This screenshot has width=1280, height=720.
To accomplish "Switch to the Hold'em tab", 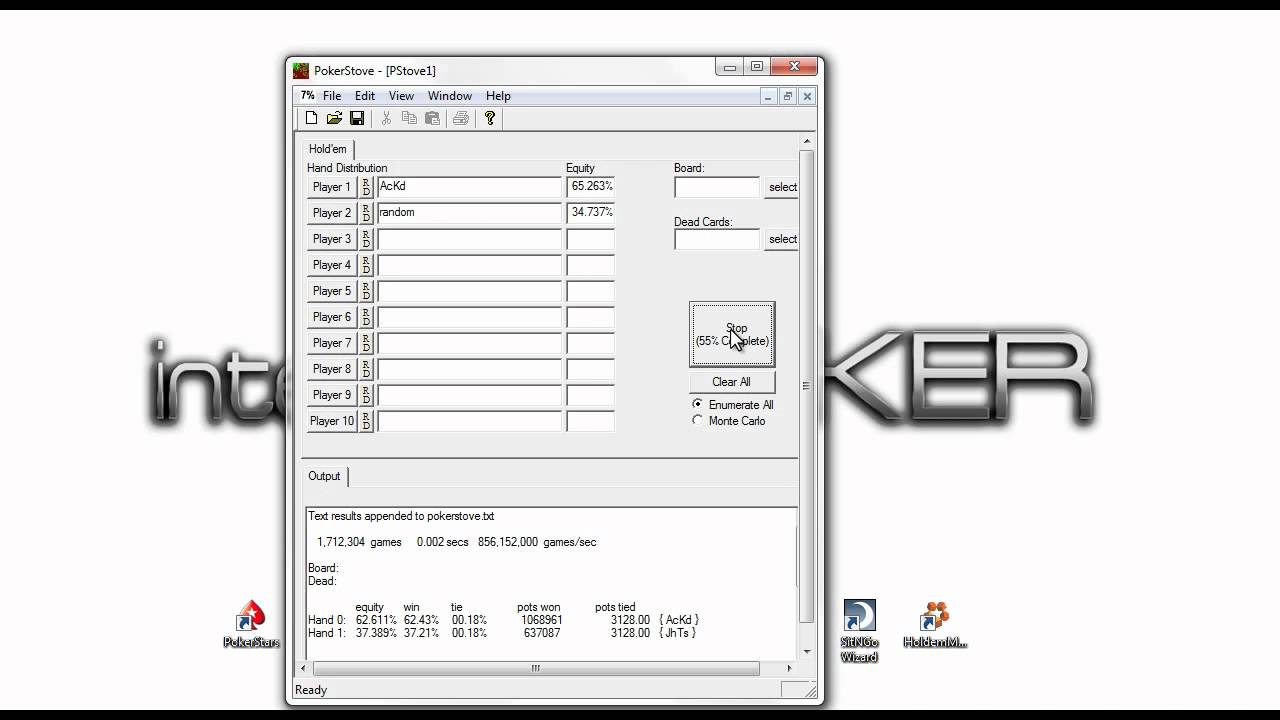I will tap(328, 149).
